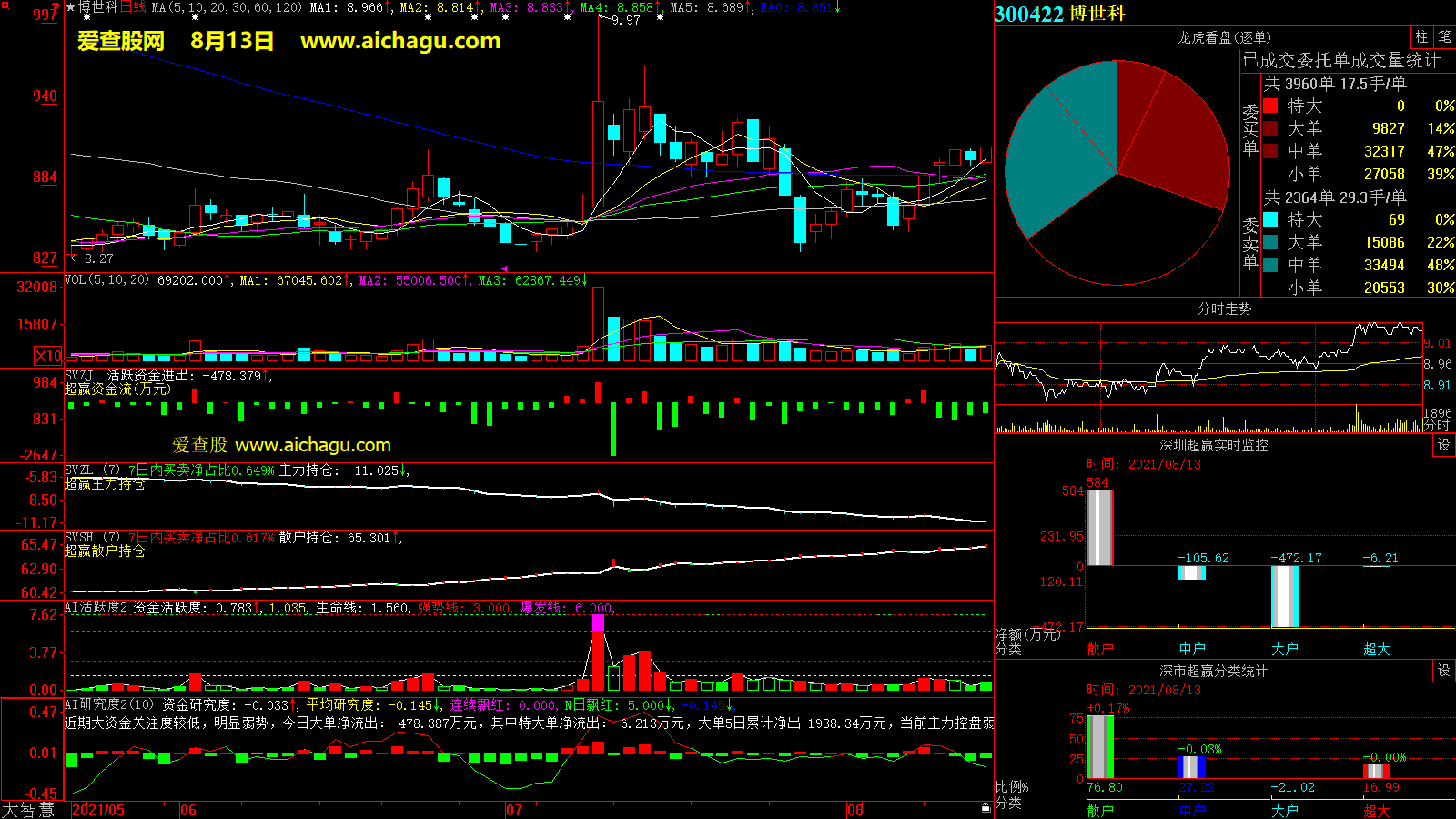Open 设 settings for 深市超赢分类统计
Image resolution: width=1456 pixels, height=819 pixels.
(x=1444, y=671)
